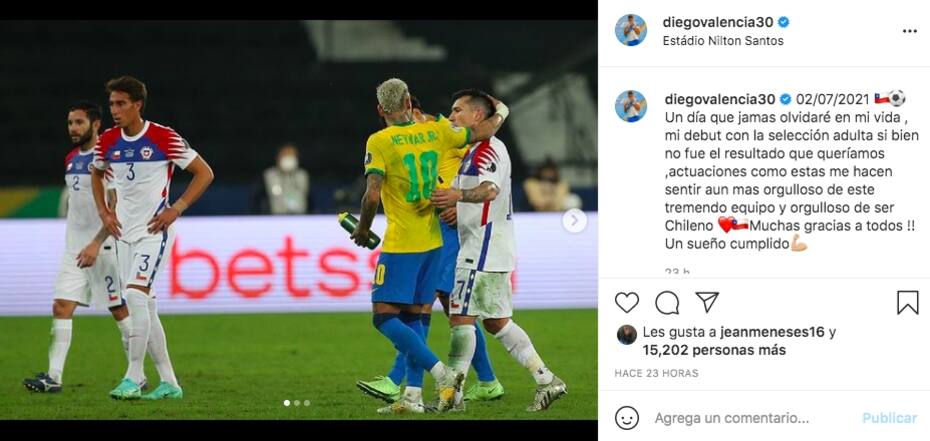Save post using bookmark icon
Image resolution: width=930 pixels, height=441 pixels.
(907, 302)
